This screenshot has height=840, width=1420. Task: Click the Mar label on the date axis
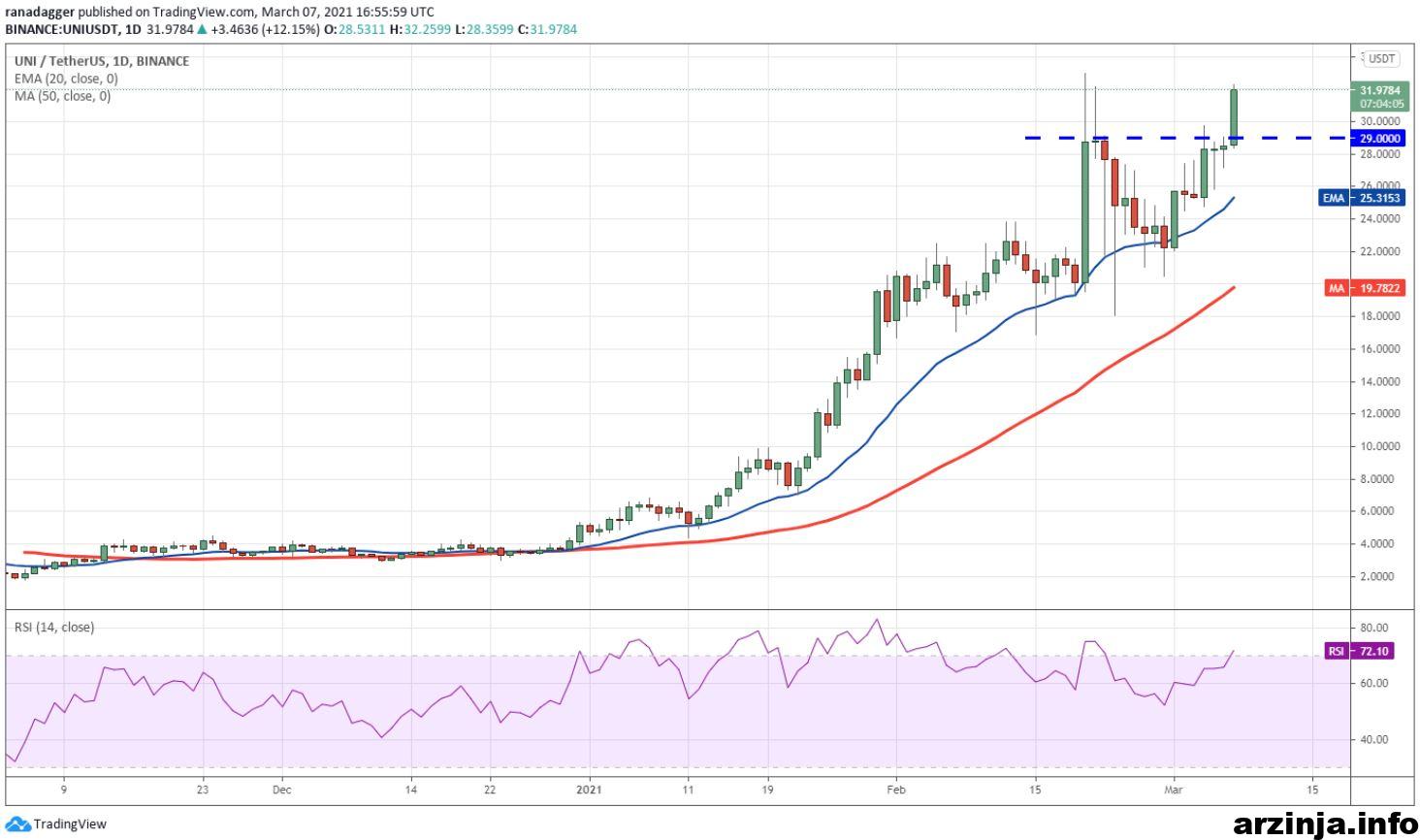1174,790
